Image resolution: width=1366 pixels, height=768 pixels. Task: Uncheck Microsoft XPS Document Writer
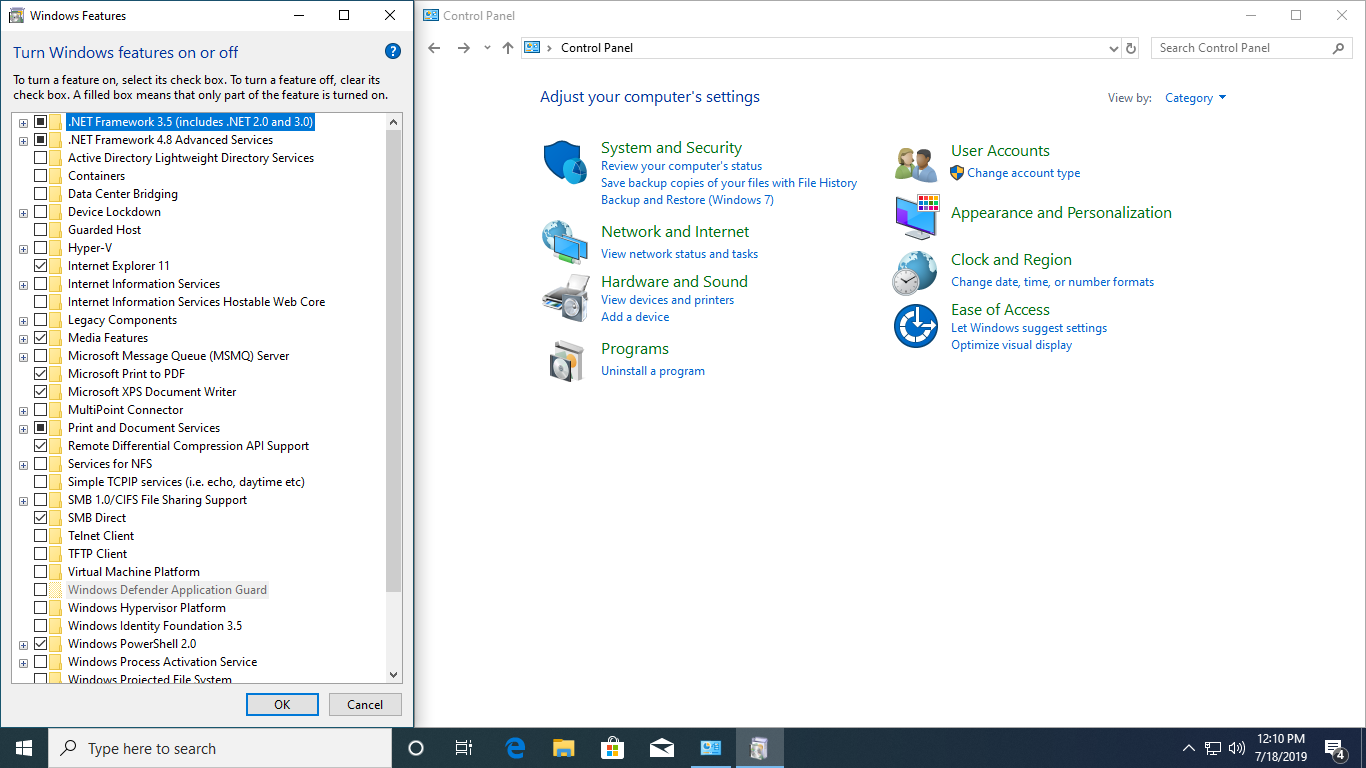40,392
